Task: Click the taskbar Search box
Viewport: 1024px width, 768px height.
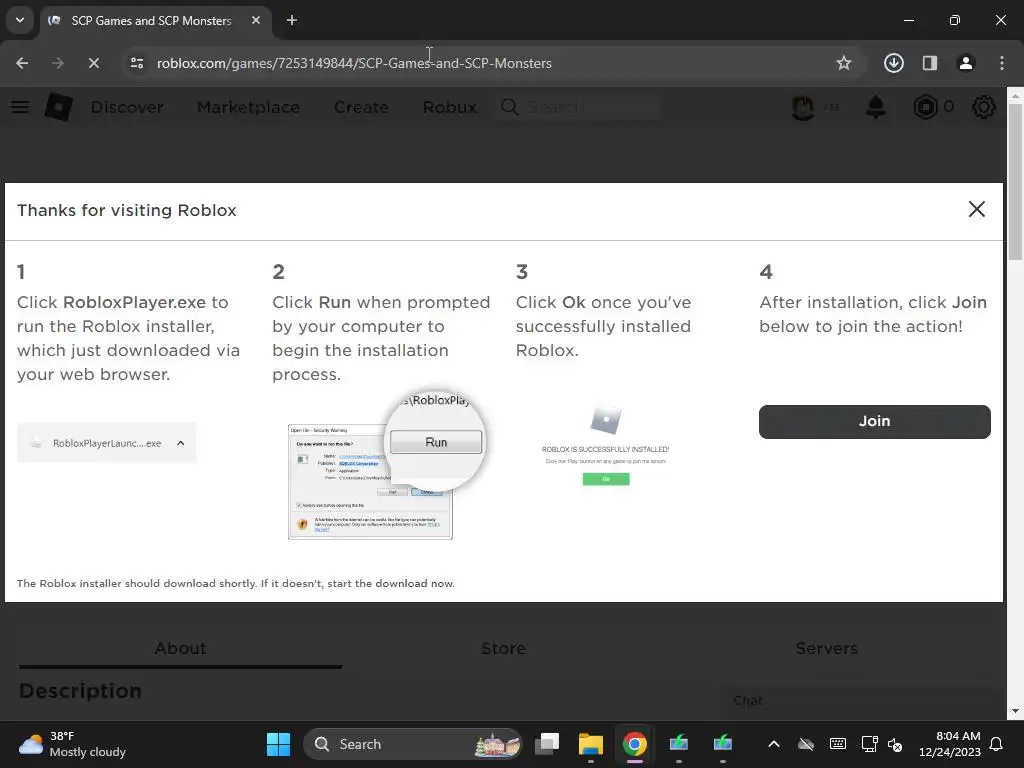Action: (413, 744)
